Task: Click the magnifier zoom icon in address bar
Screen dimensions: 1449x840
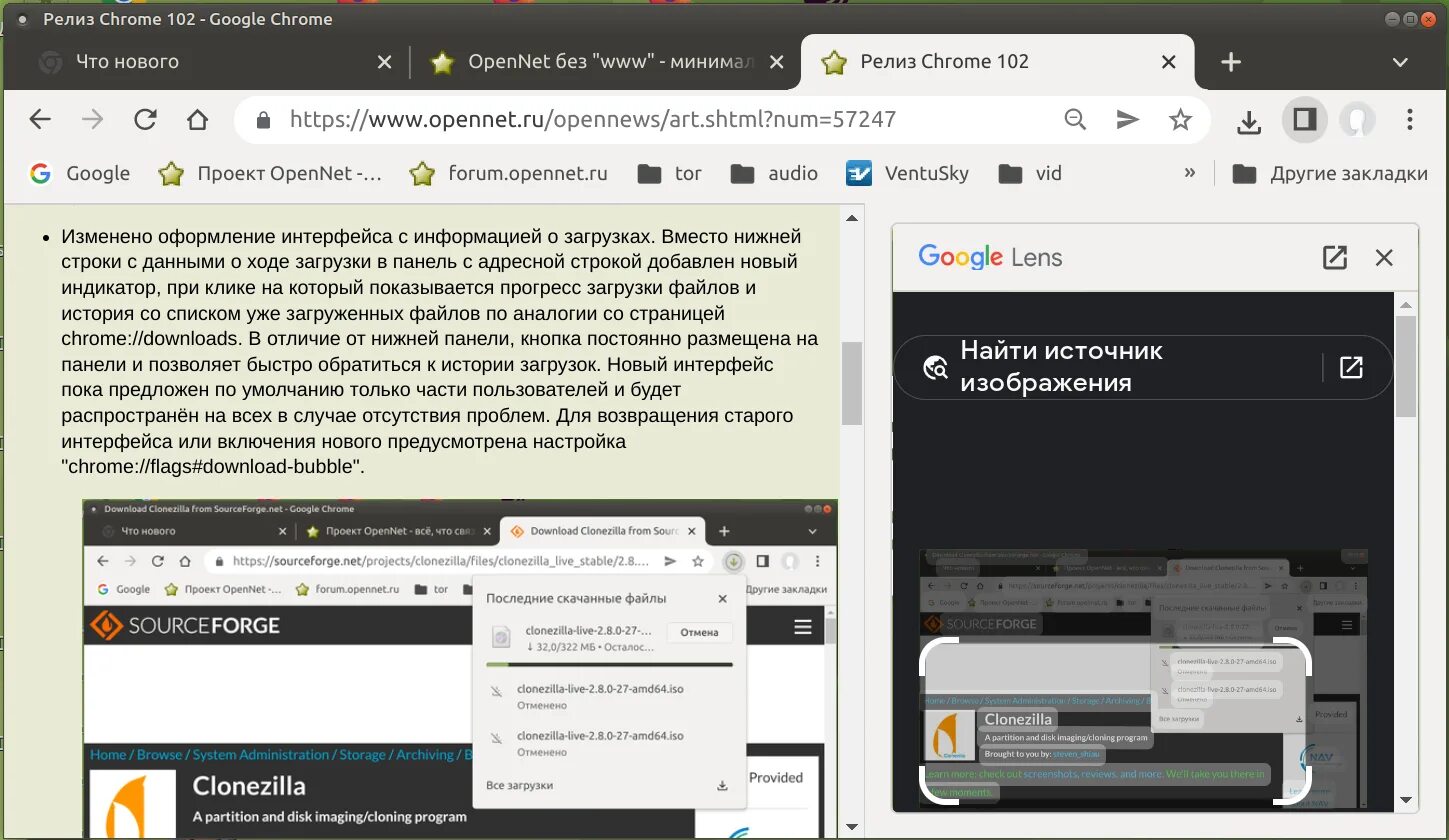Action: (1075, 119)
